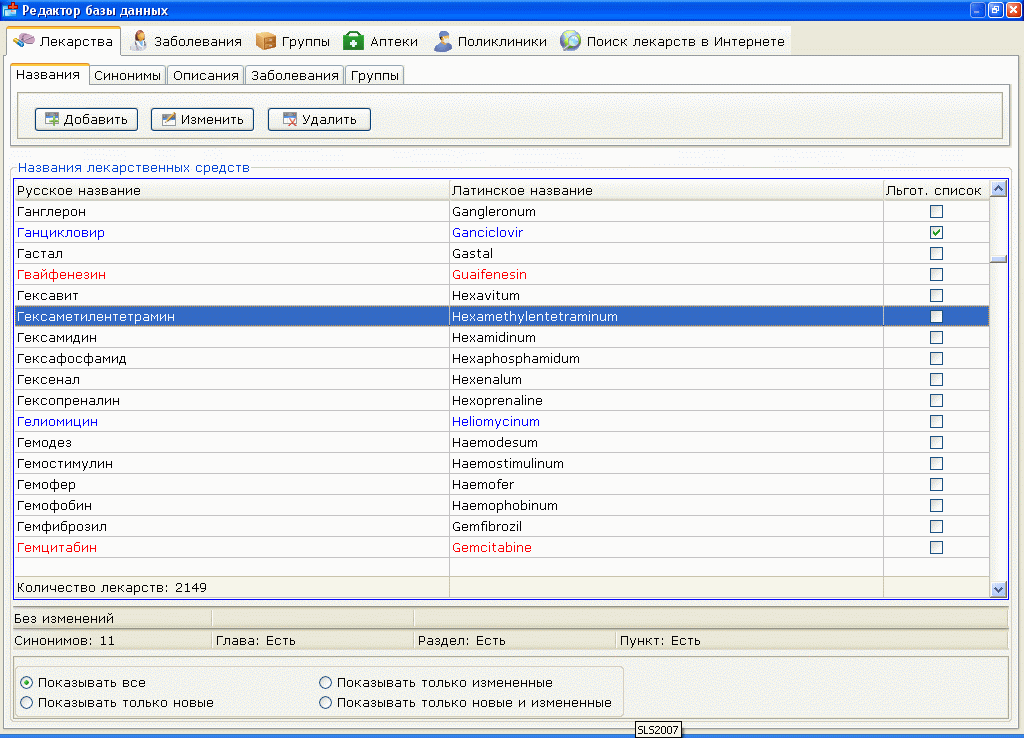Click the box icon on Группы tab

tap(266, 41)
